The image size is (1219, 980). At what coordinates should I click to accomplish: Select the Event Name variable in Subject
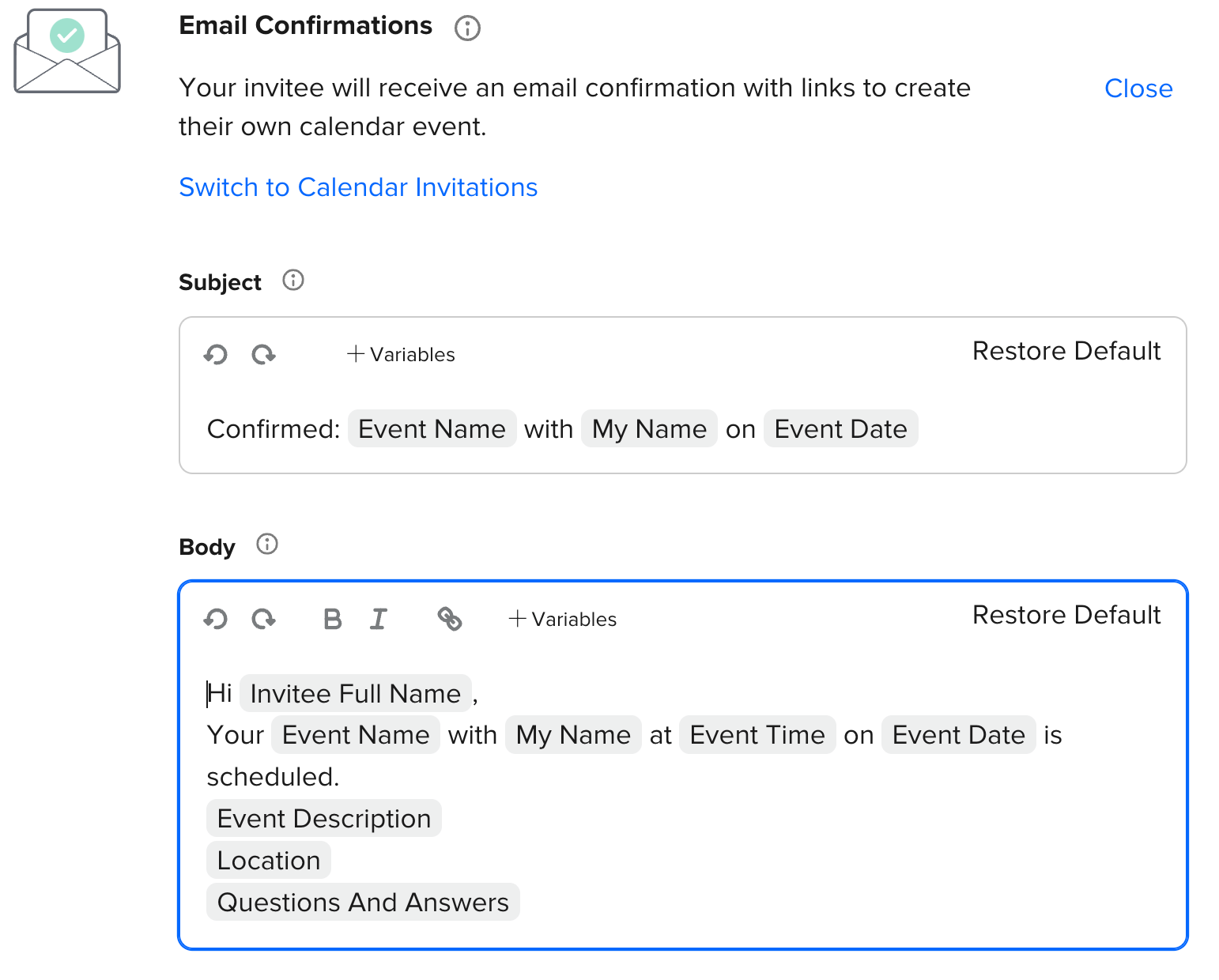(x=432, y=429)
